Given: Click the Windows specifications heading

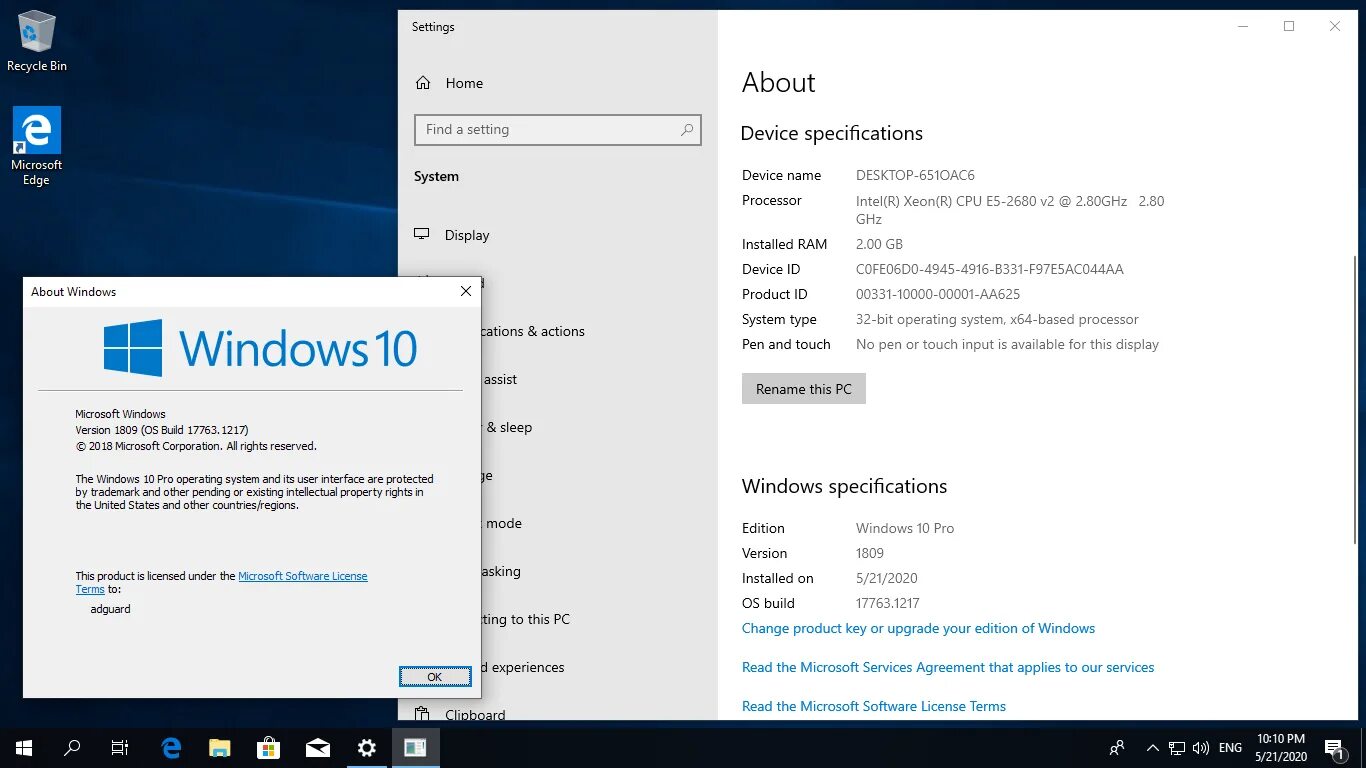Looking at the screenshot, I should click(x=844, y=486).
